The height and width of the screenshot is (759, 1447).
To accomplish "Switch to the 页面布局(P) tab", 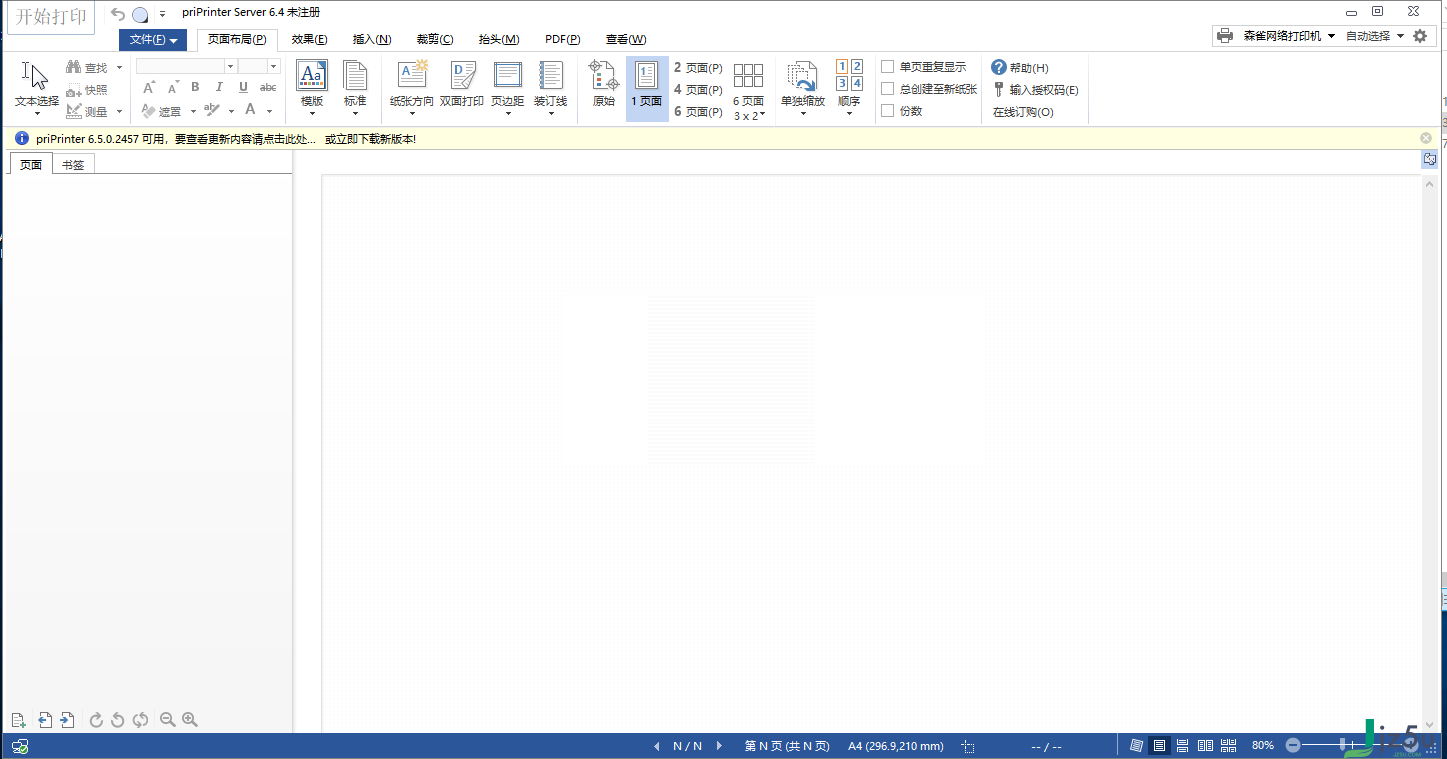I will coord(237,40).
